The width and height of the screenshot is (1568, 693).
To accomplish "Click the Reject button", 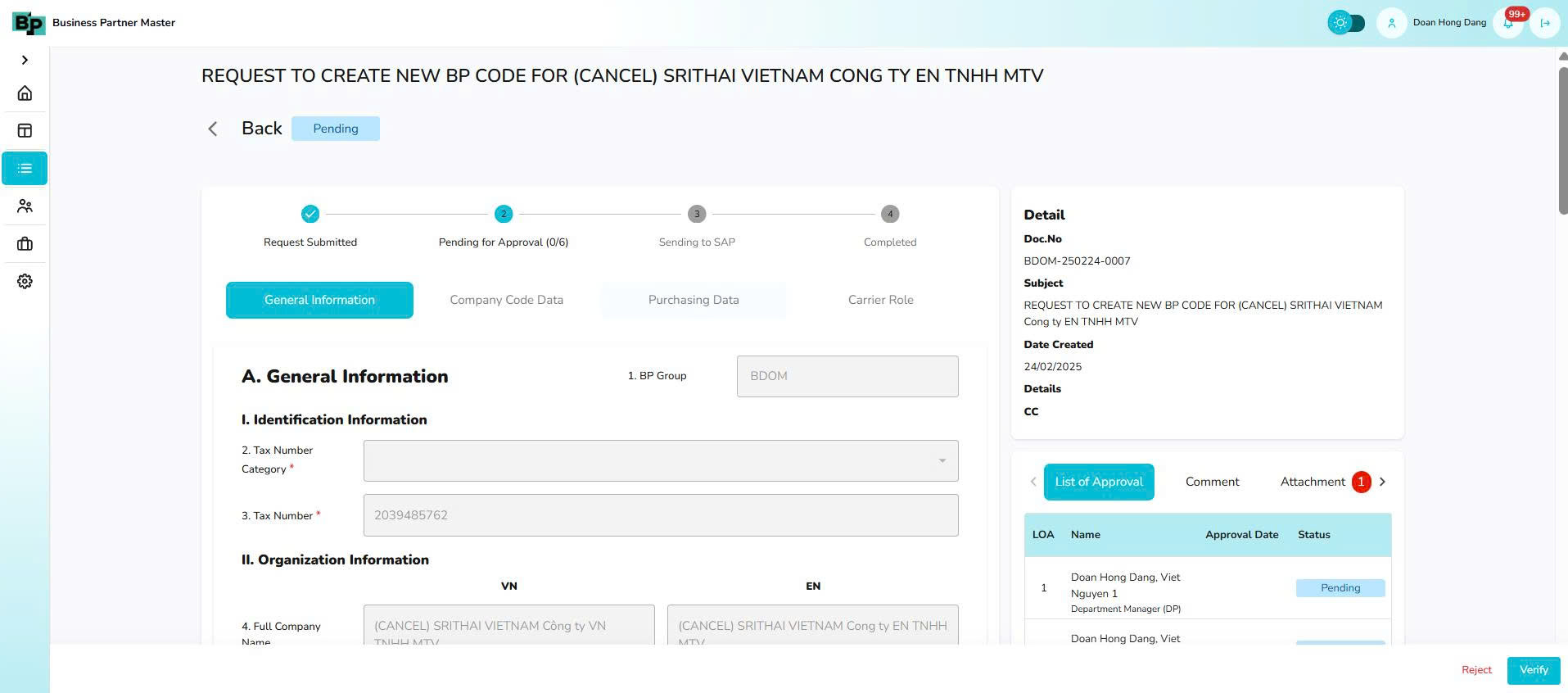I will click(1476, 670).
